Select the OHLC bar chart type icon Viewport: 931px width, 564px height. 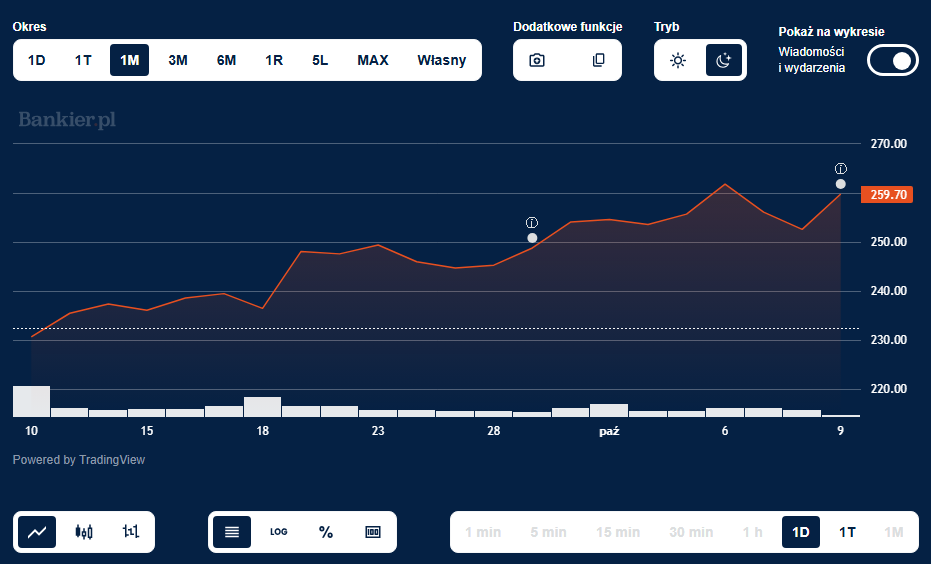(131, 532)
